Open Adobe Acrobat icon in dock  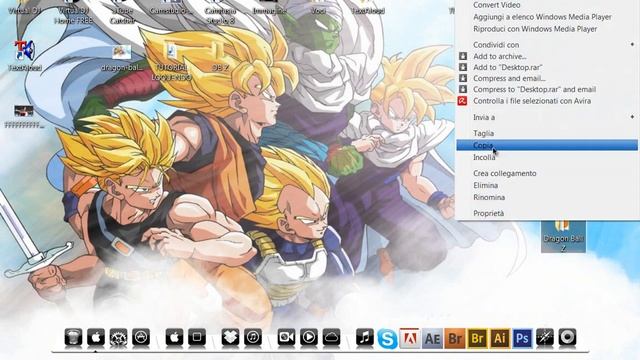pos(409,338)
